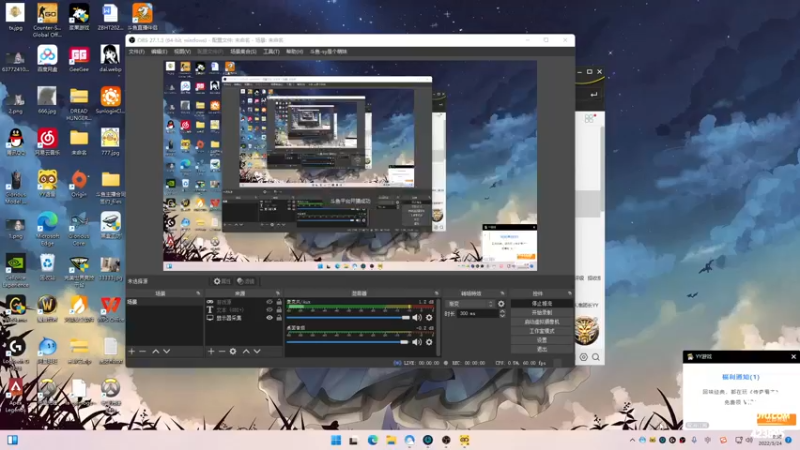
Task: Open the DREAD HUNGER folder on desktop
Action: tap(79, 104)
